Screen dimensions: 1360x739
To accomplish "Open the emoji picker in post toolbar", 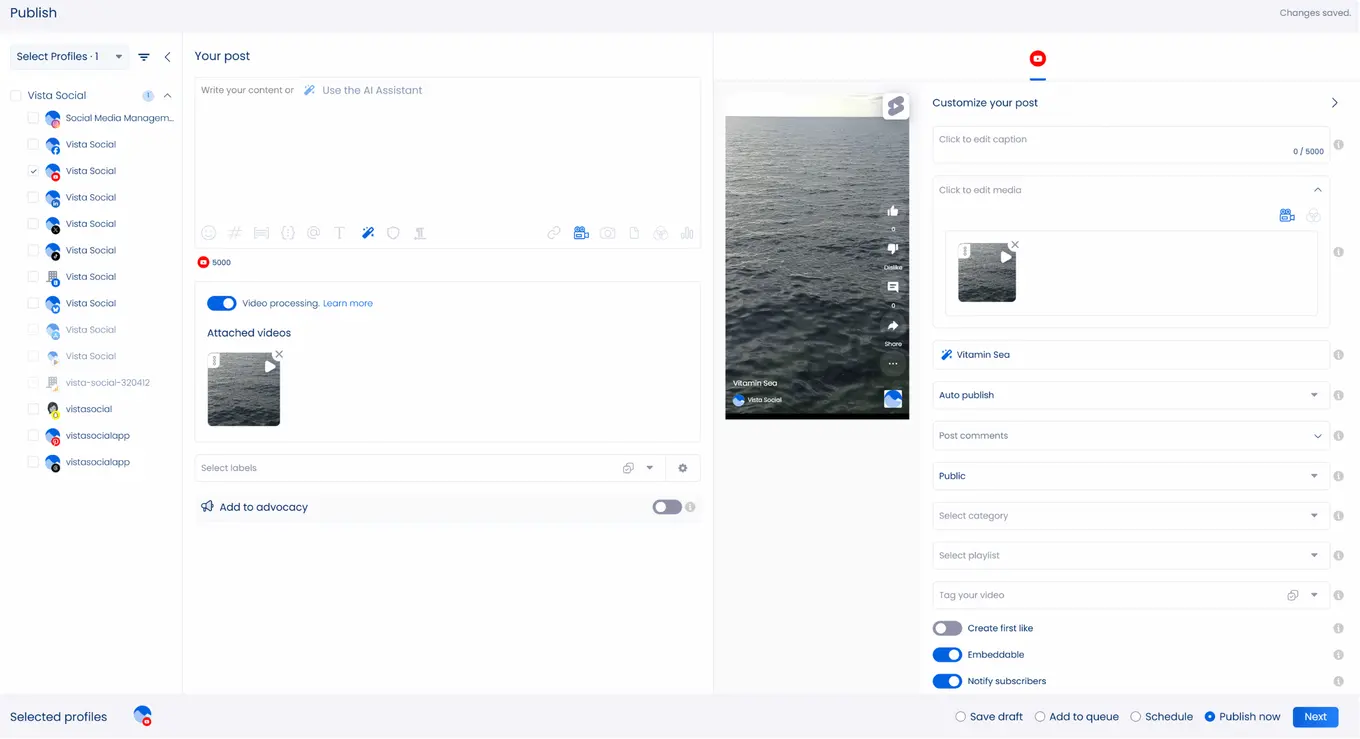I will (208, 233).
